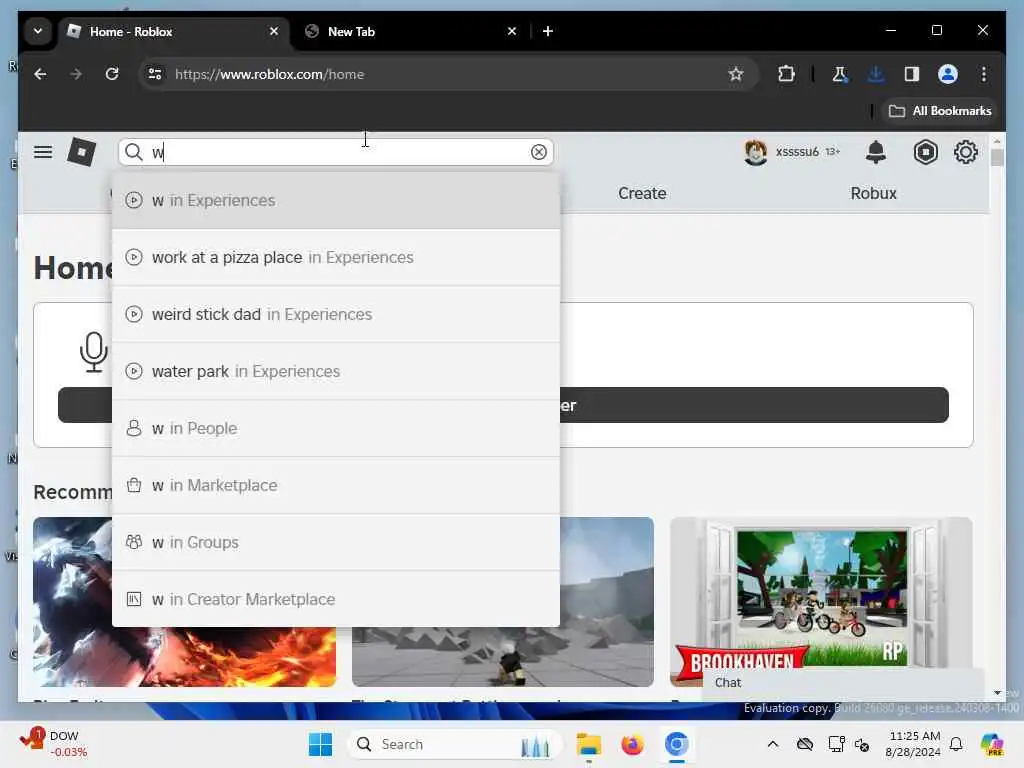Open Chrome profile avatar
Image resolution: width=1024 pixels, height=768 pixels.
(x=948, y=74)
